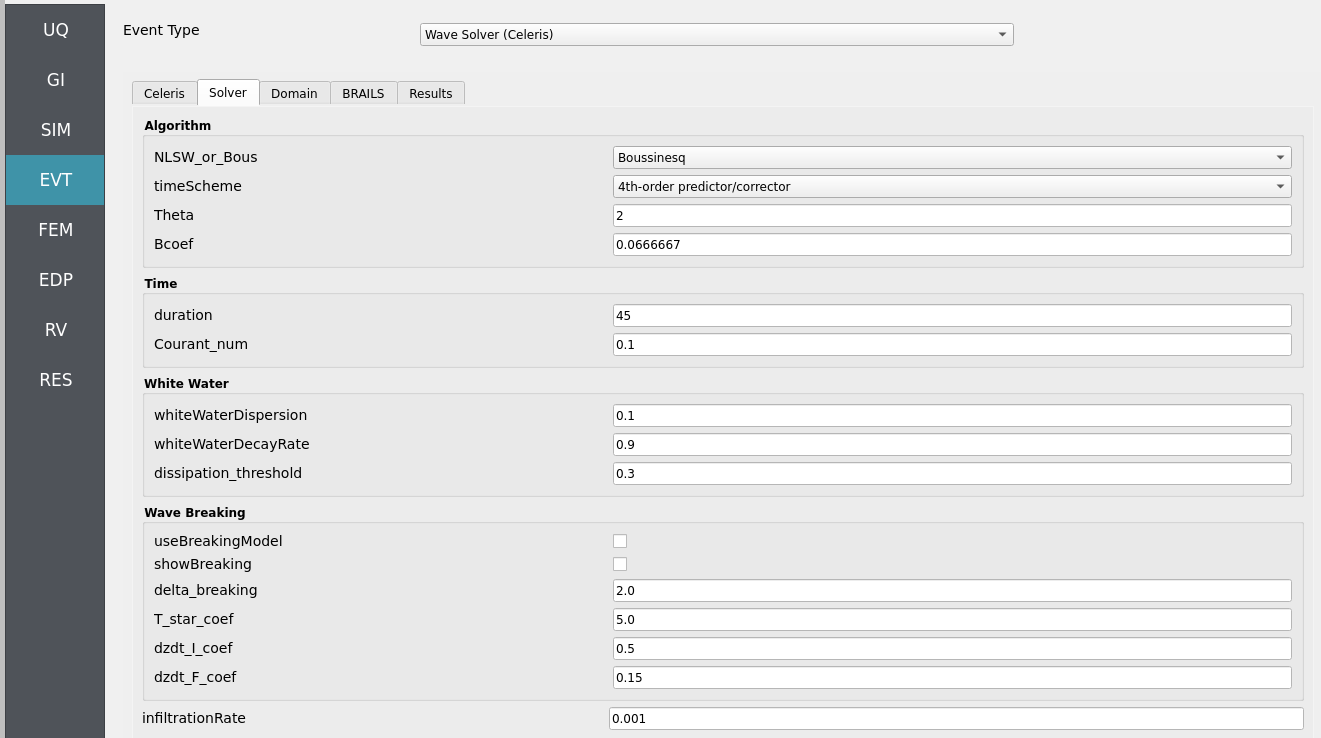Click the dzdt_I_coef input field
The height and width of the screenshot is (738, 1321).
(x=952, y=648)
